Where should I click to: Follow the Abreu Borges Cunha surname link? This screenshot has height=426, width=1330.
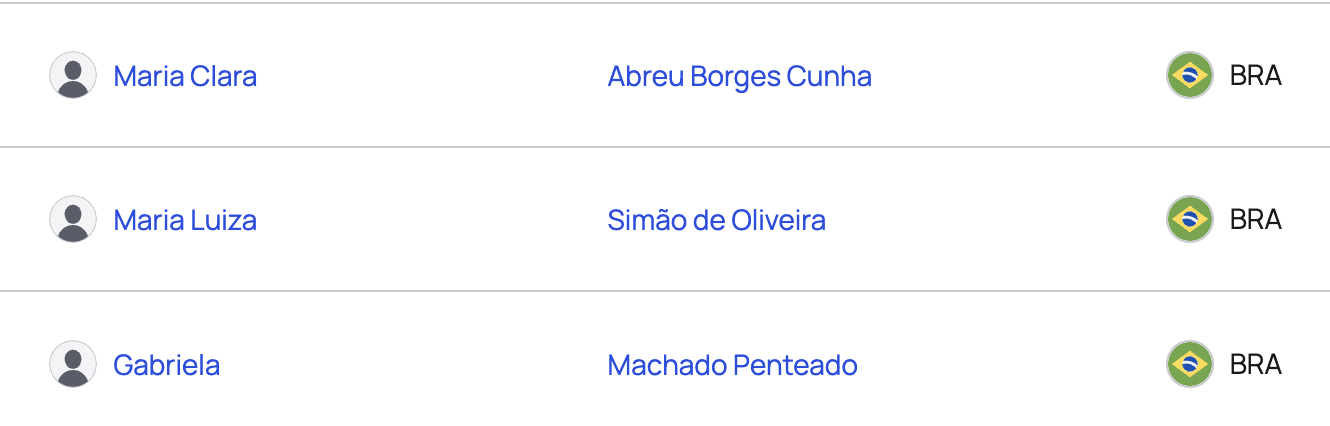tap(740, 76)
